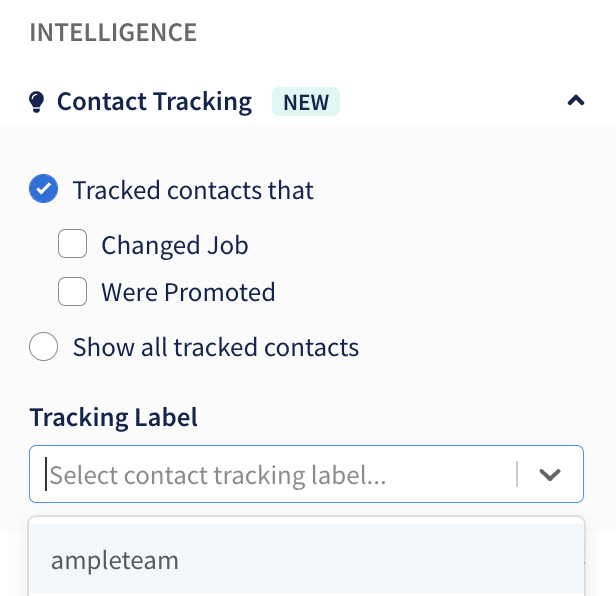Collapse the Contact Tracking section chevron
Viewport: 616px width, 596px height.
576,101
